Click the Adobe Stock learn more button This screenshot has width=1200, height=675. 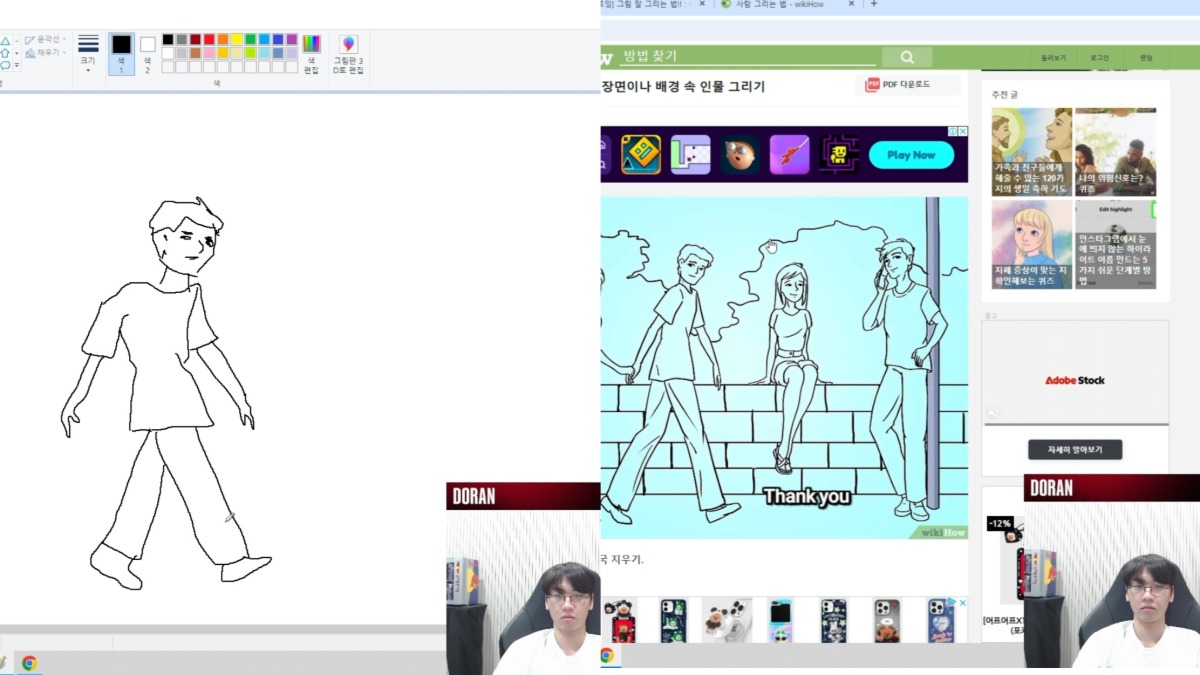(1075, 450)
